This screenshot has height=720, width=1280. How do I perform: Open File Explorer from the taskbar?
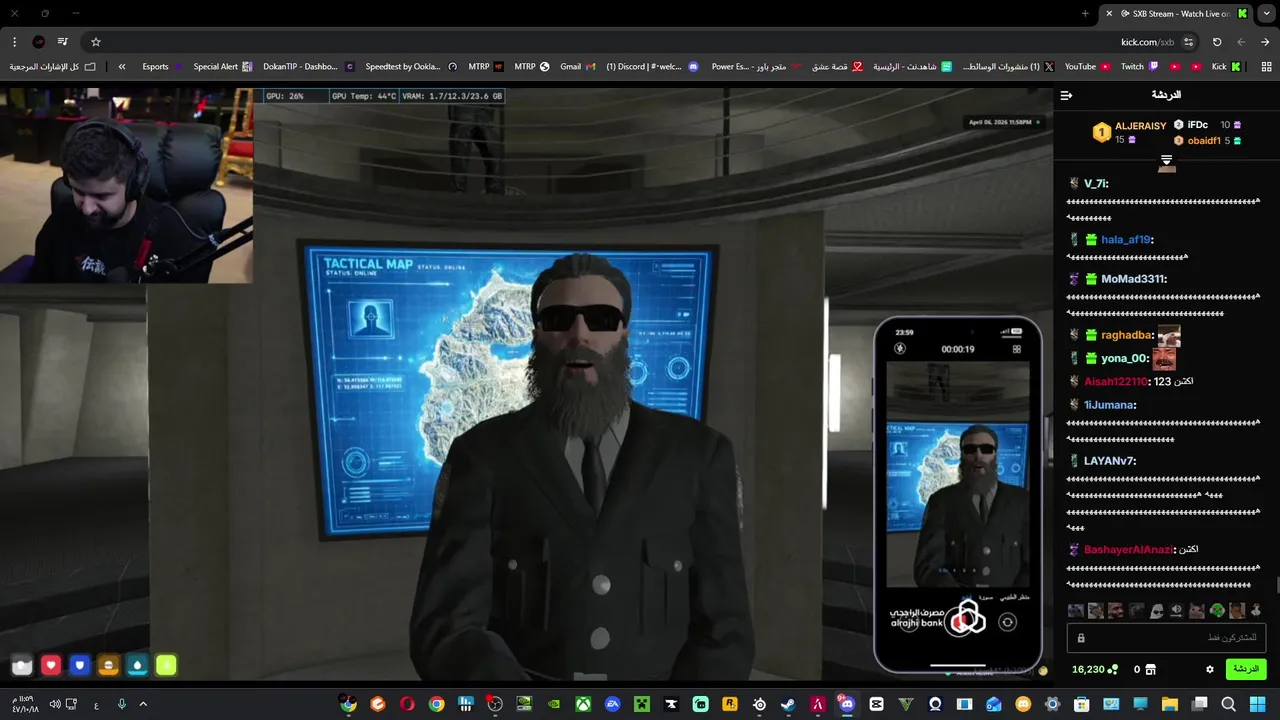tap(1170, 704)
